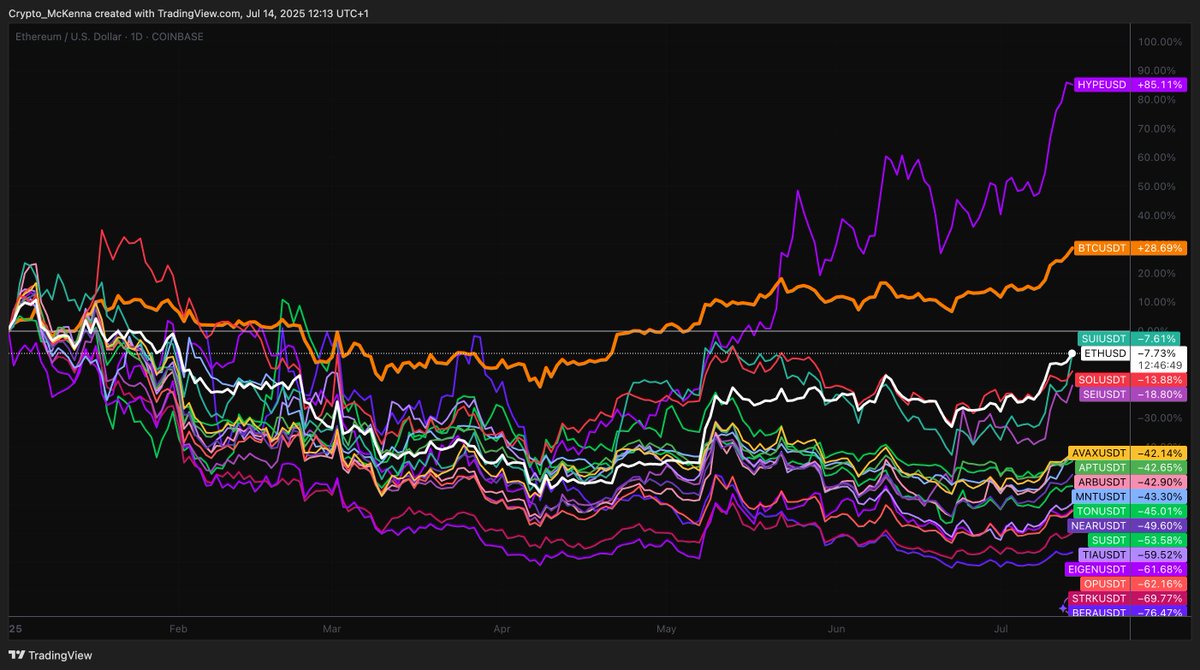Viewport: 1200px width, 670px height.
Task: Select the BERAUSDT series label
Action: pyautogui.click(x=1099, y=612)
